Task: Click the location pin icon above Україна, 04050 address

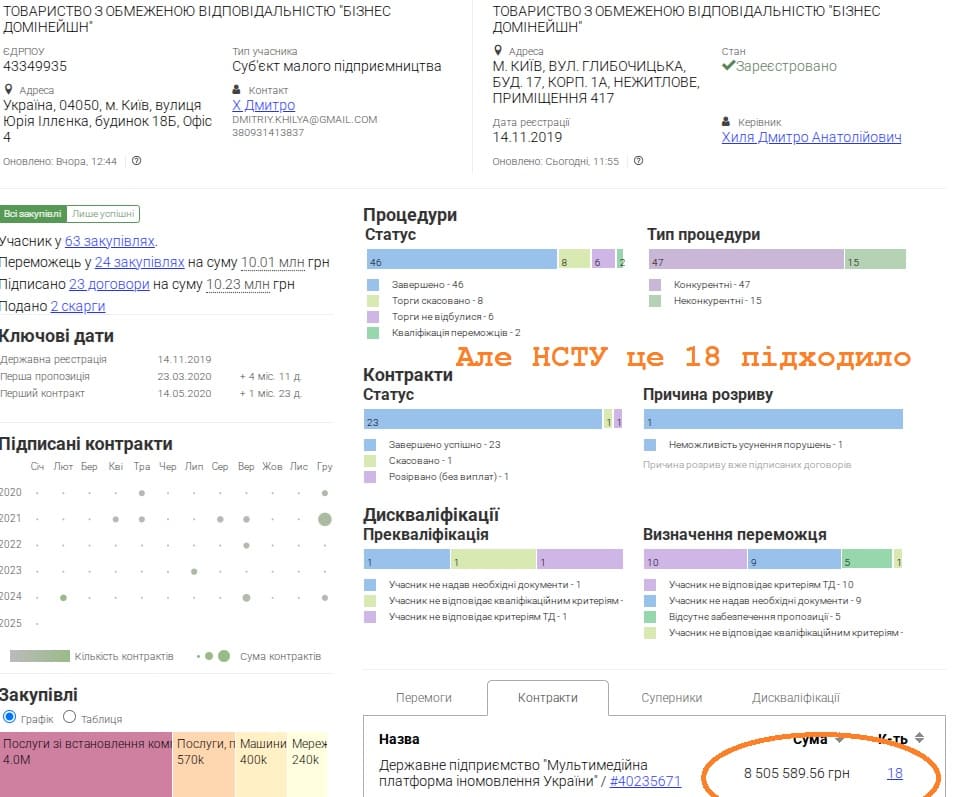Action: pos(8,90)
